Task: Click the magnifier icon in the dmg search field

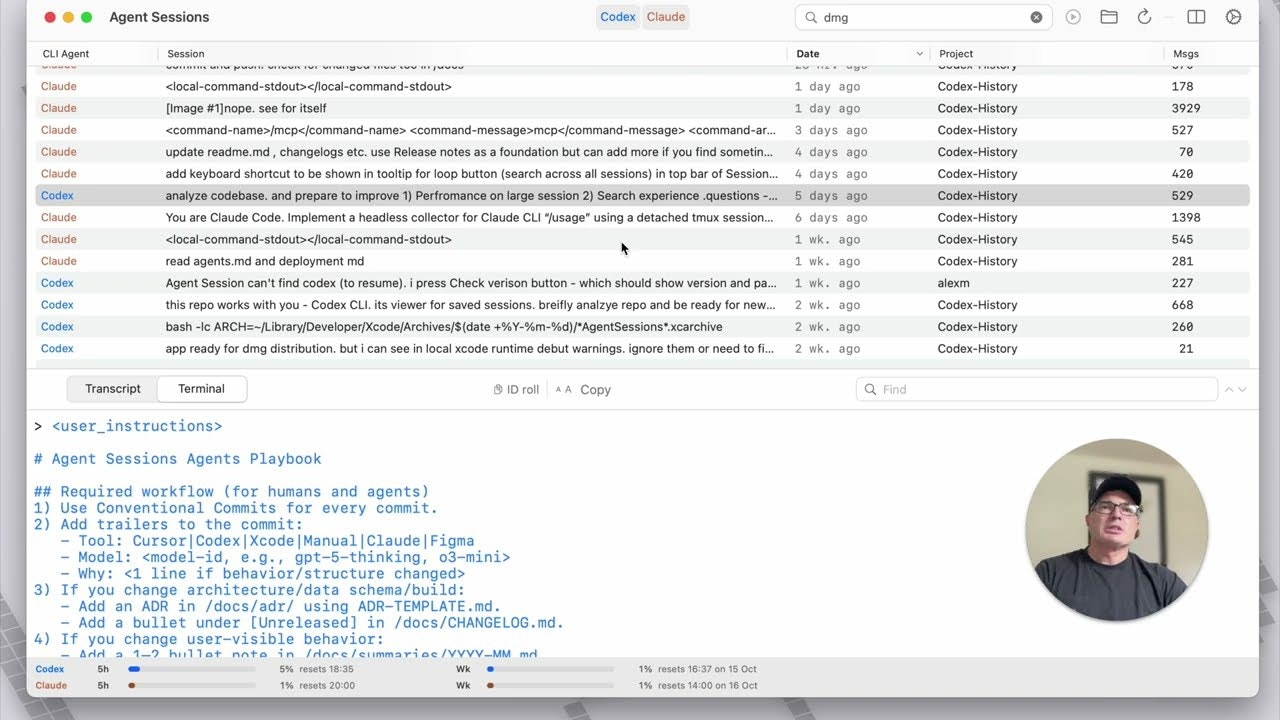Action: 811,17
